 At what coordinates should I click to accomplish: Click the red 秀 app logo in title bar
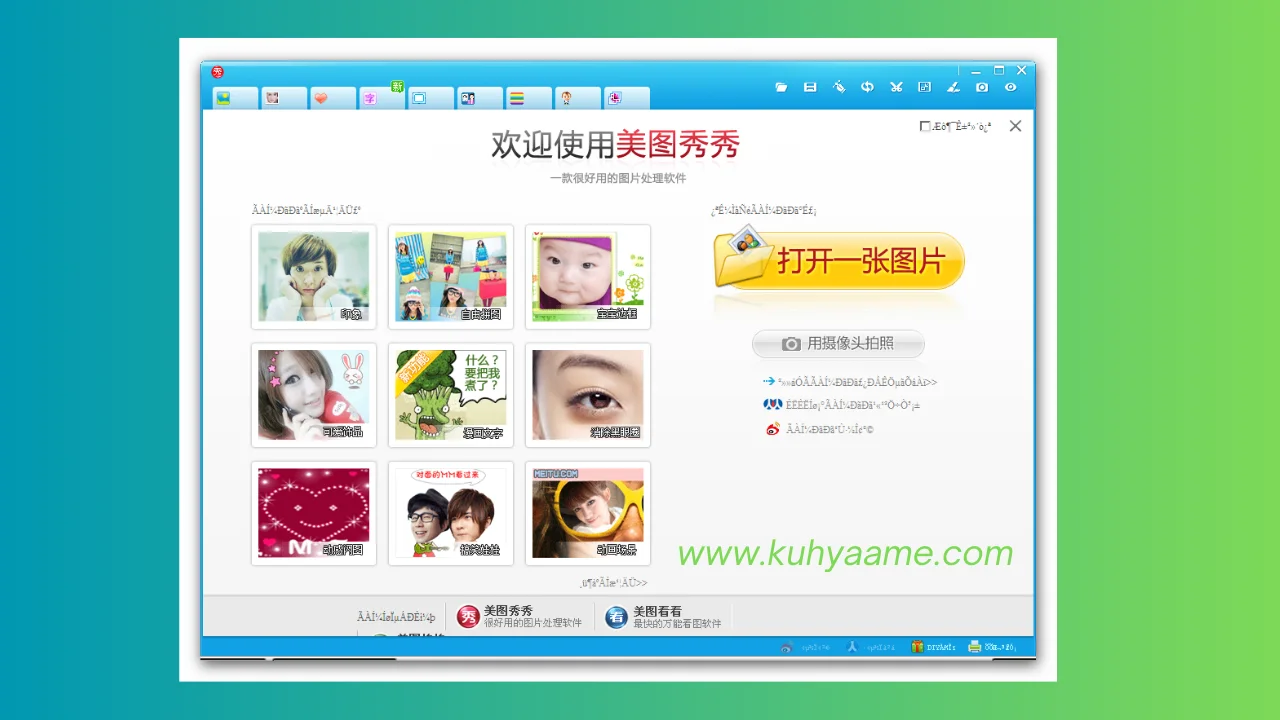(x=217, y=72)
